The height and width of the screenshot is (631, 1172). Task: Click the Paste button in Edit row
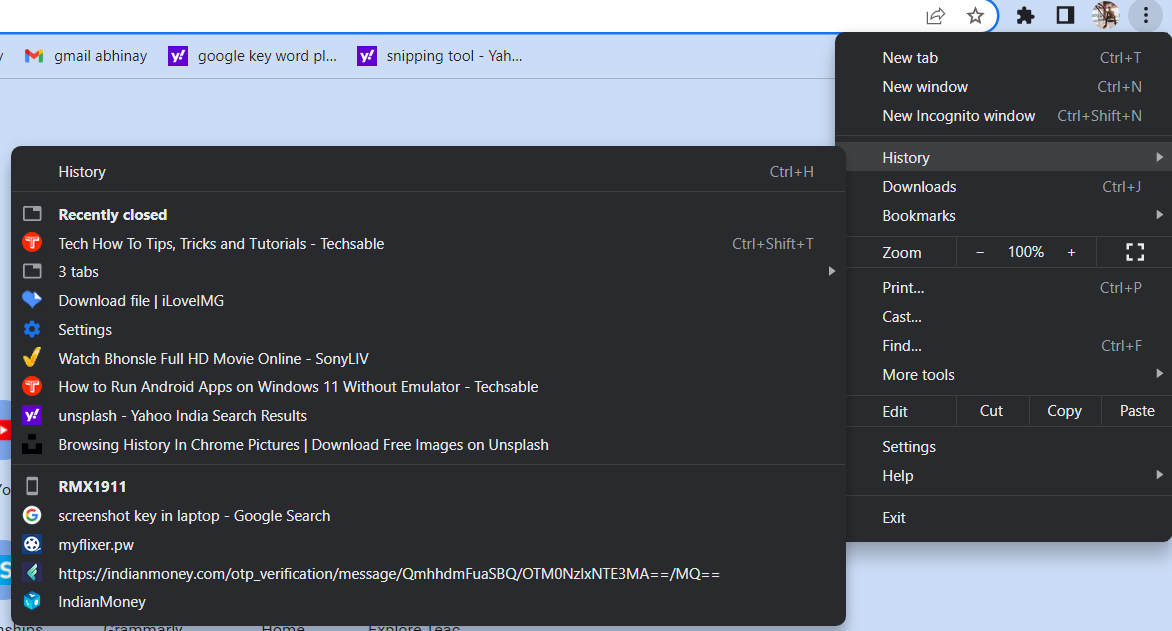click(x=1137, y=410)
